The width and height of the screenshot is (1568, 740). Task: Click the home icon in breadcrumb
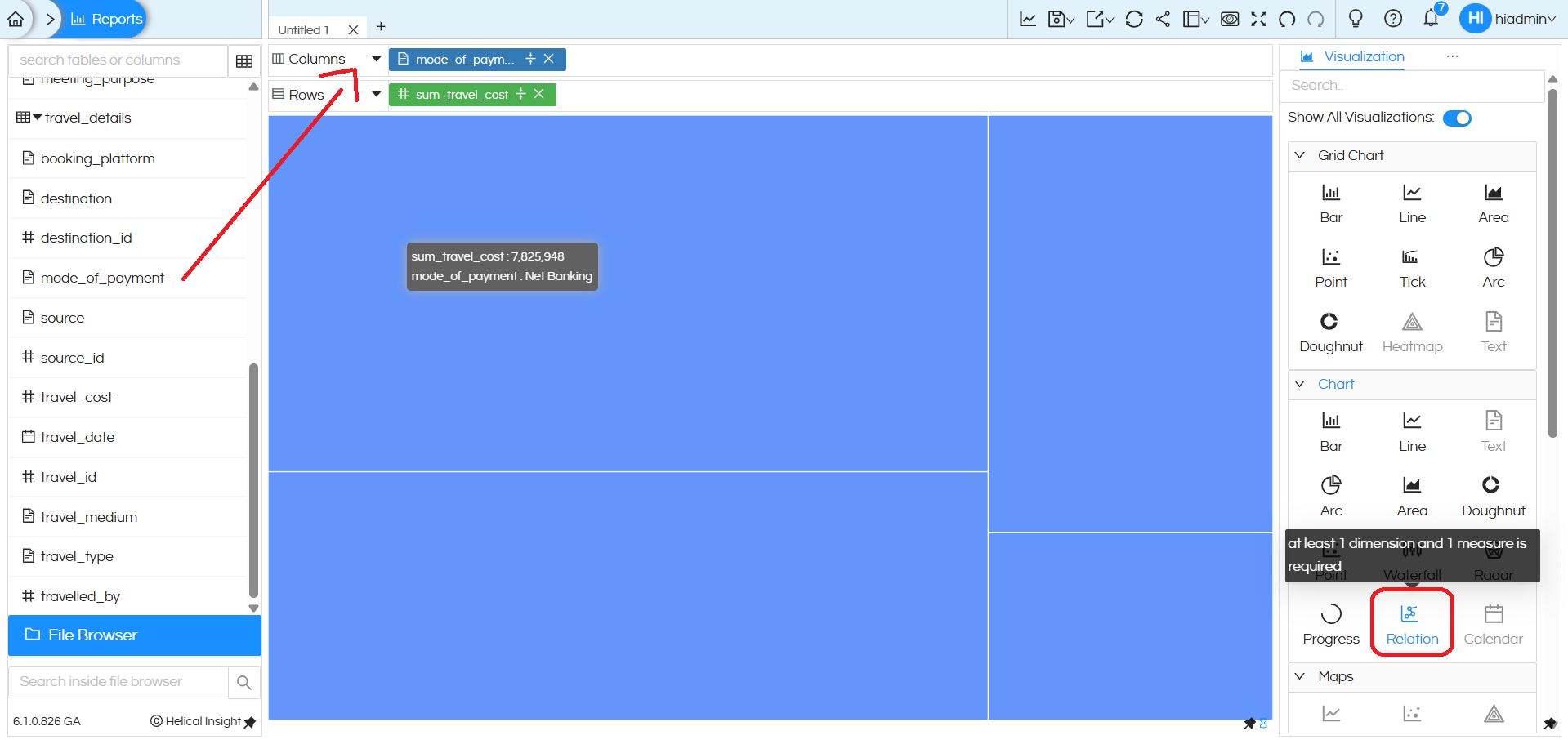pos(16,19)
